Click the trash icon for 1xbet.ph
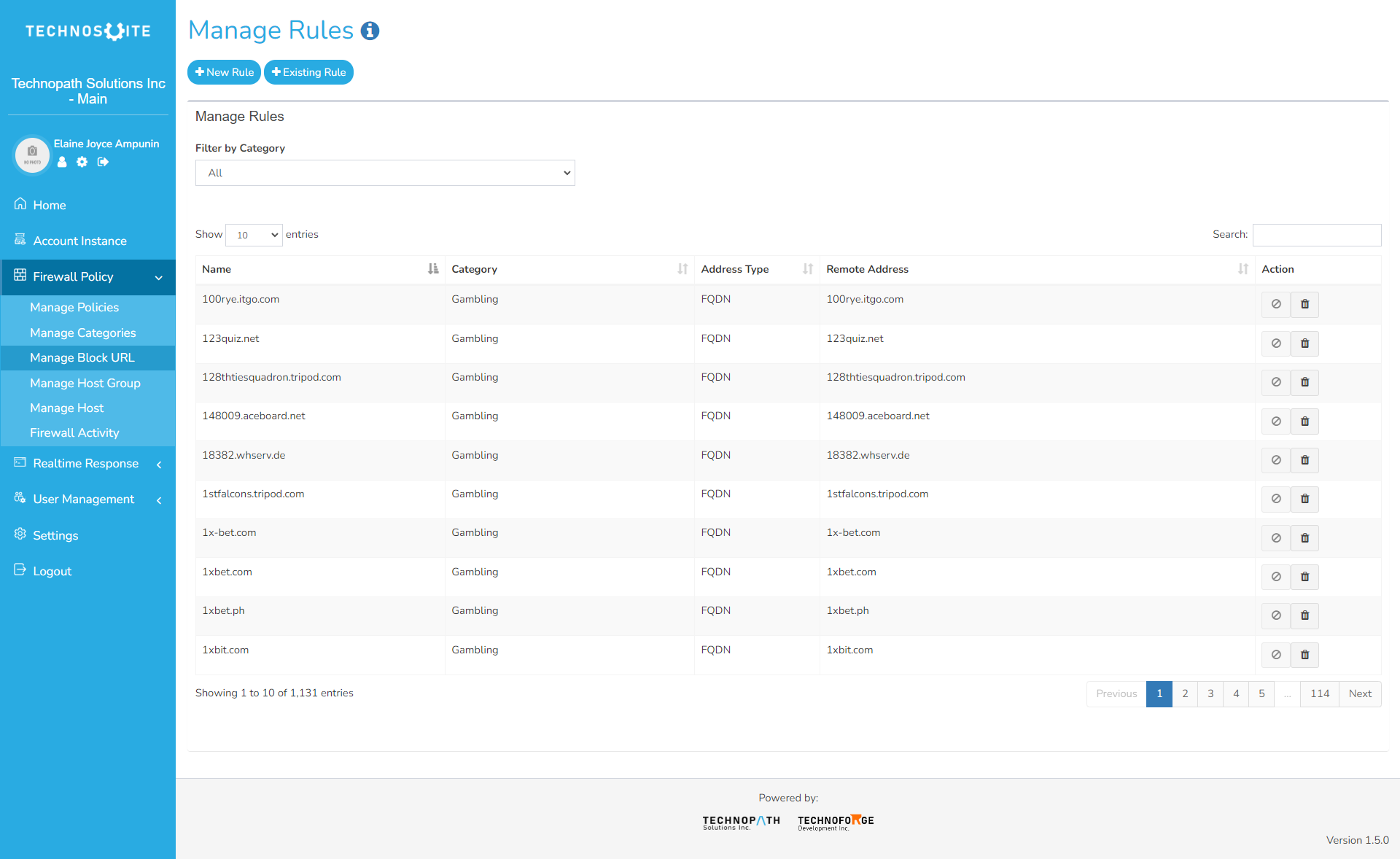This screenshot has height=859, width=1400. coord(1304,615)
